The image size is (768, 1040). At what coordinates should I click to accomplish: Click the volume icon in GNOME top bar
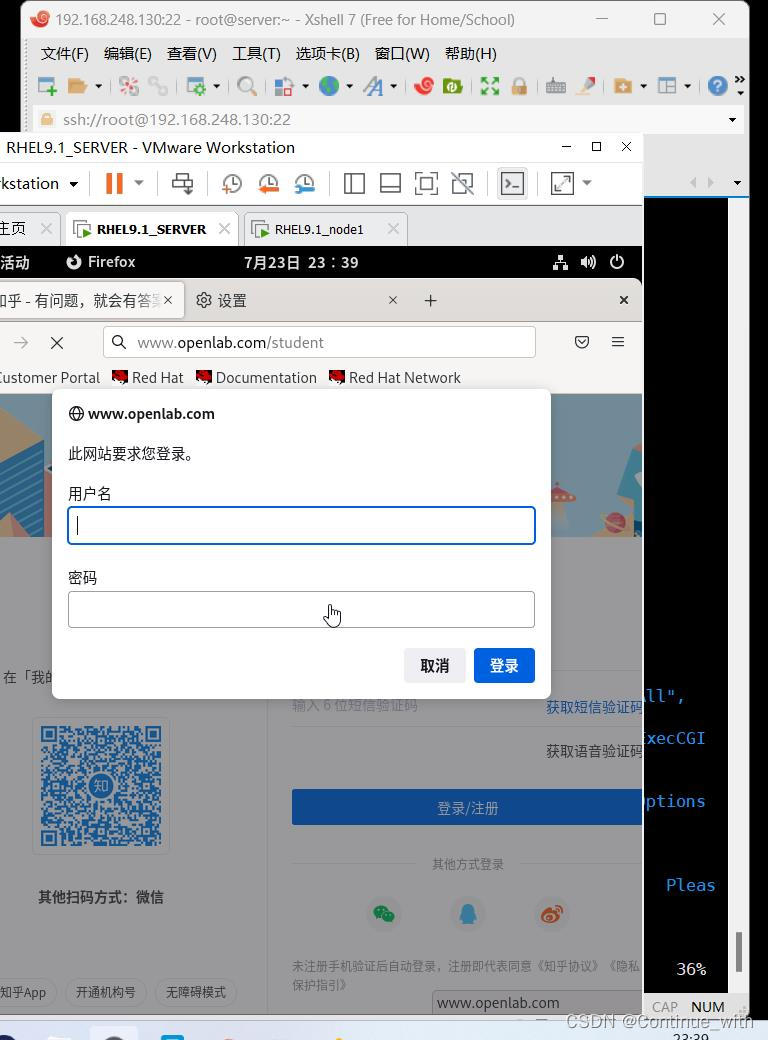point(588,263)
